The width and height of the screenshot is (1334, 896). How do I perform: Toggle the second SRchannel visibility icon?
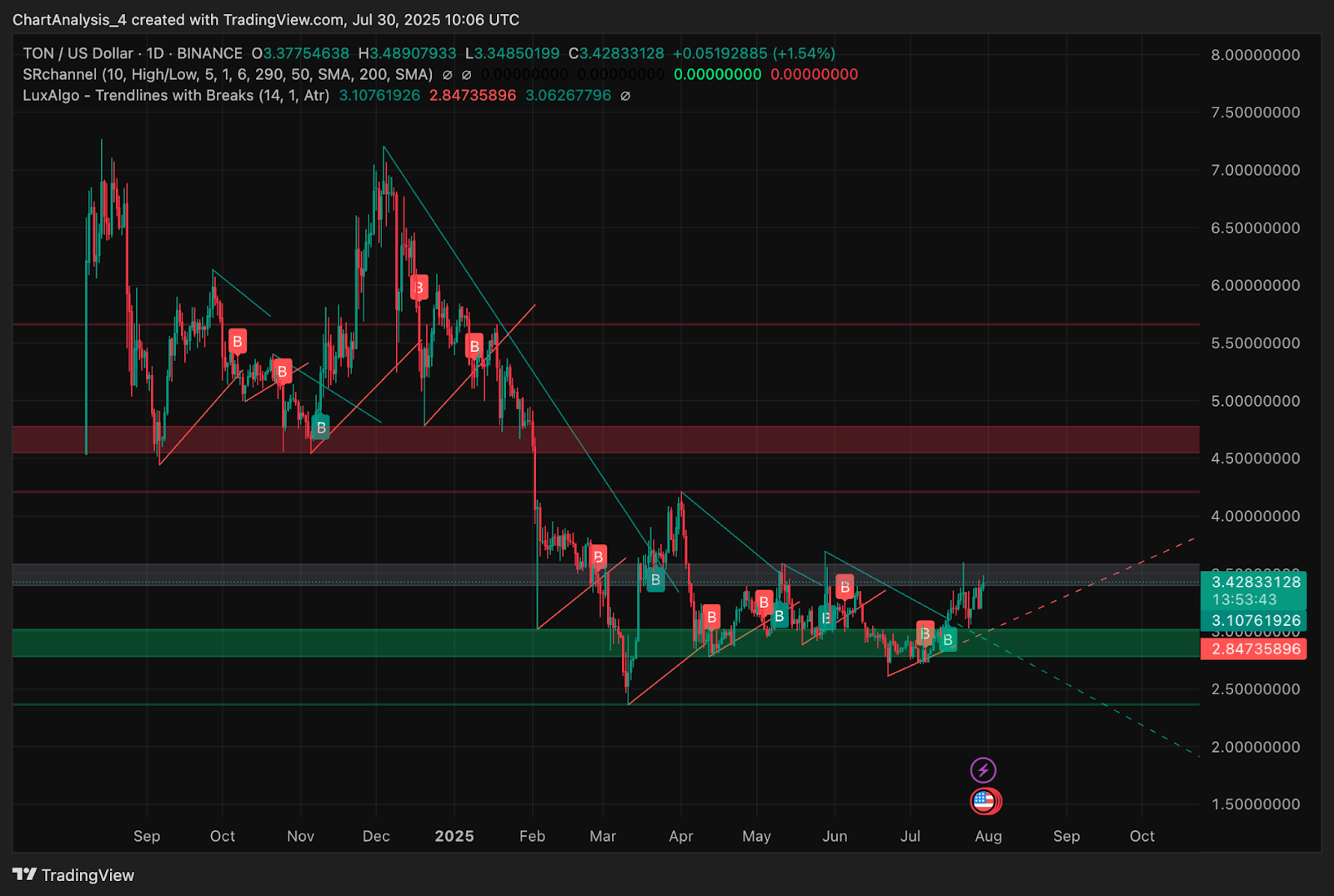click(465, 74)
